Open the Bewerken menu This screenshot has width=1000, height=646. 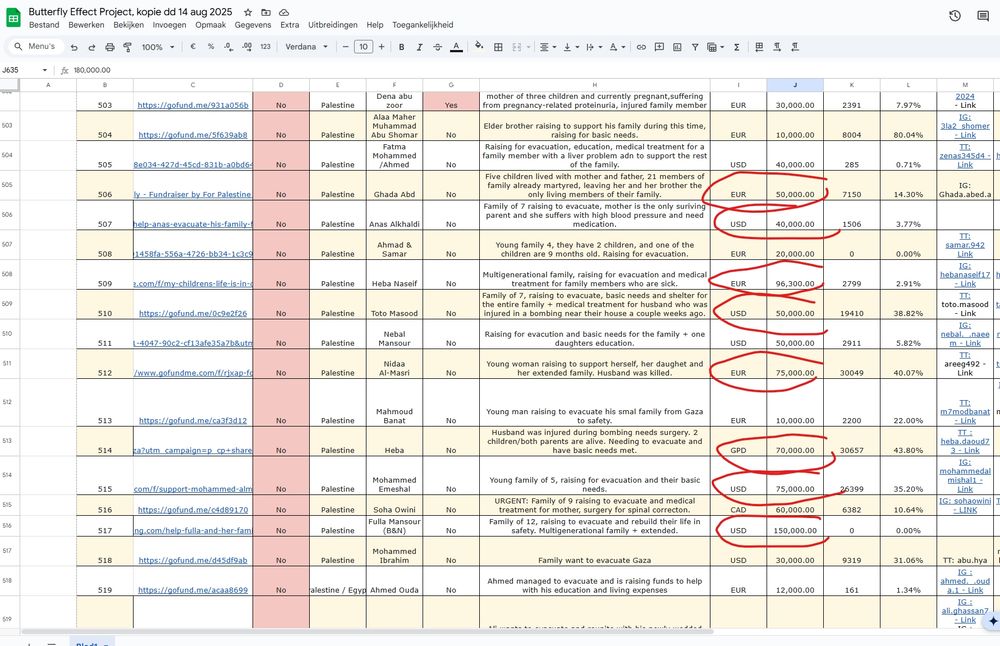click(86, 25)
